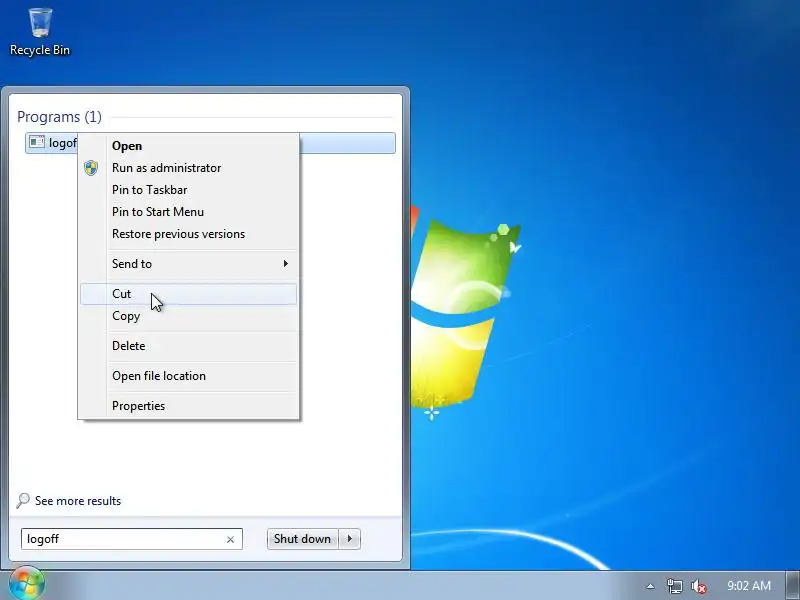Clear the search box with the X
This screenshot has height=600, width=800.
[x=230, y=539]
